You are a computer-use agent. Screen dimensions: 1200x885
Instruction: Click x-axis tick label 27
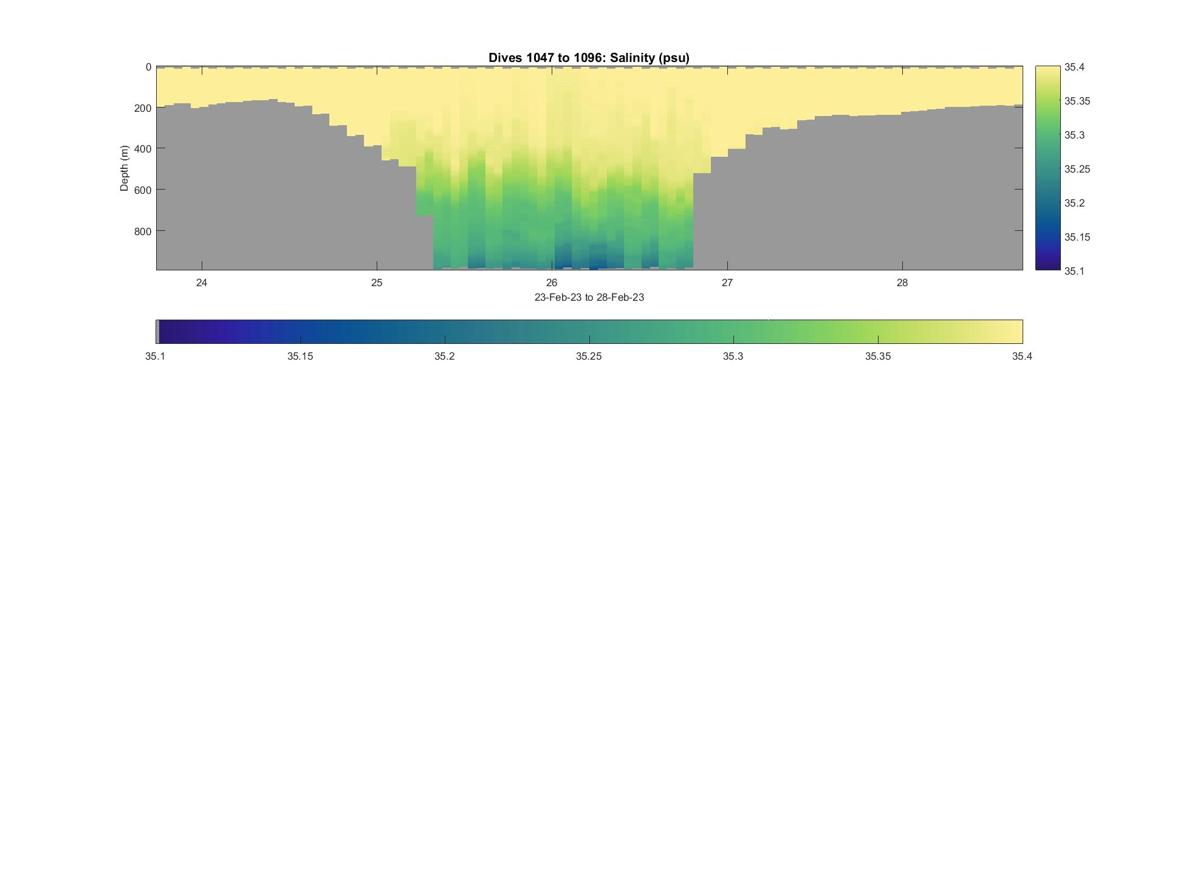[x=727, y=283]
